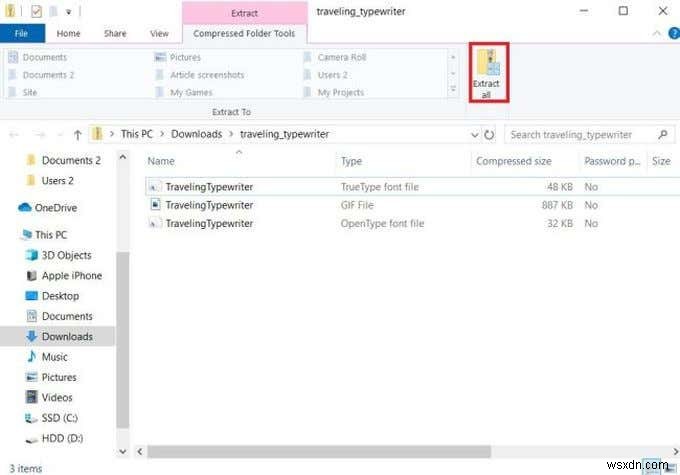
Task: Click the Up one level arrow
Action: click(78, 135)
